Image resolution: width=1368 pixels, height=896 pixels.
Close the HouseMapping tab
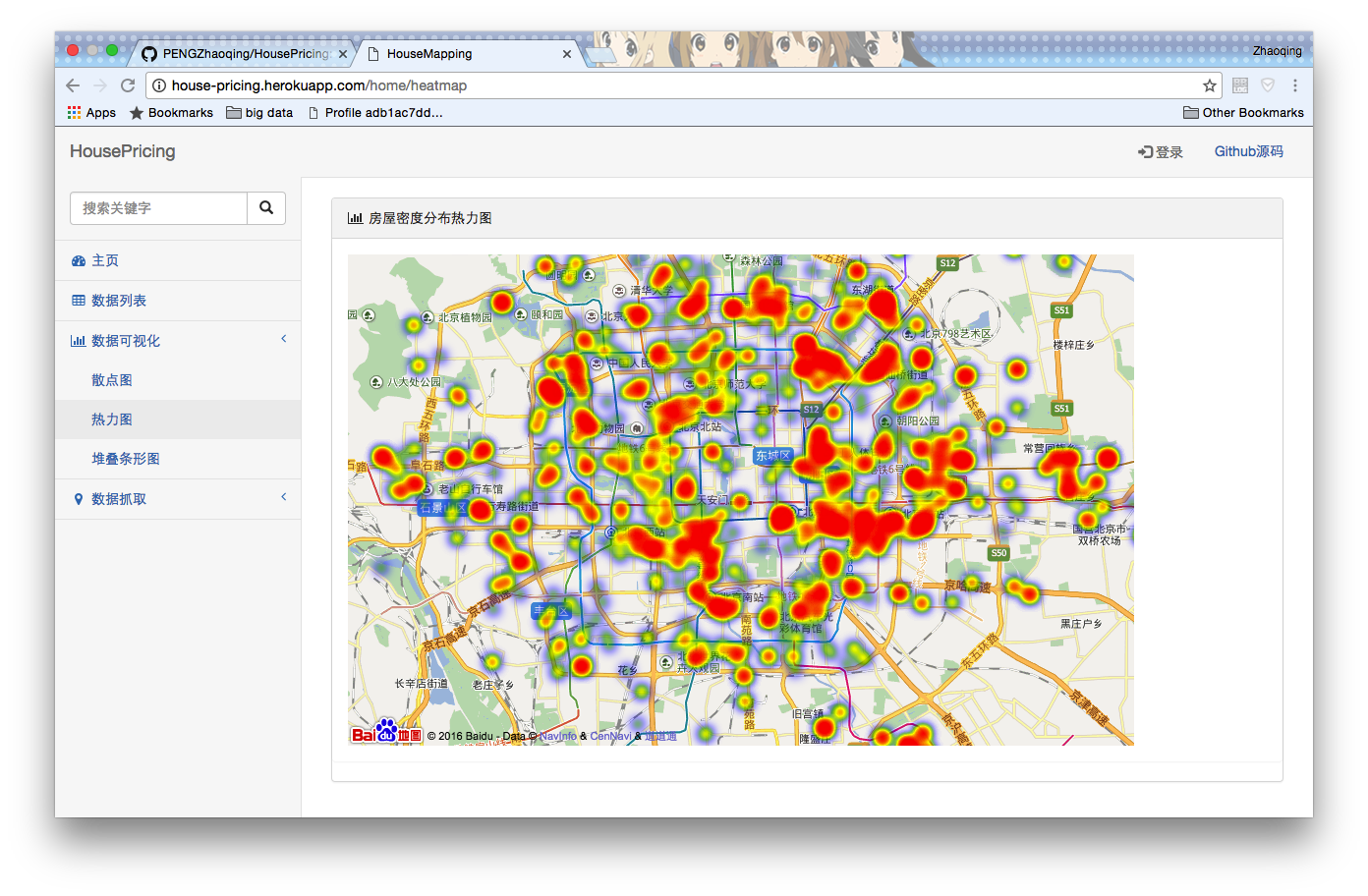(x=567, y=54)
